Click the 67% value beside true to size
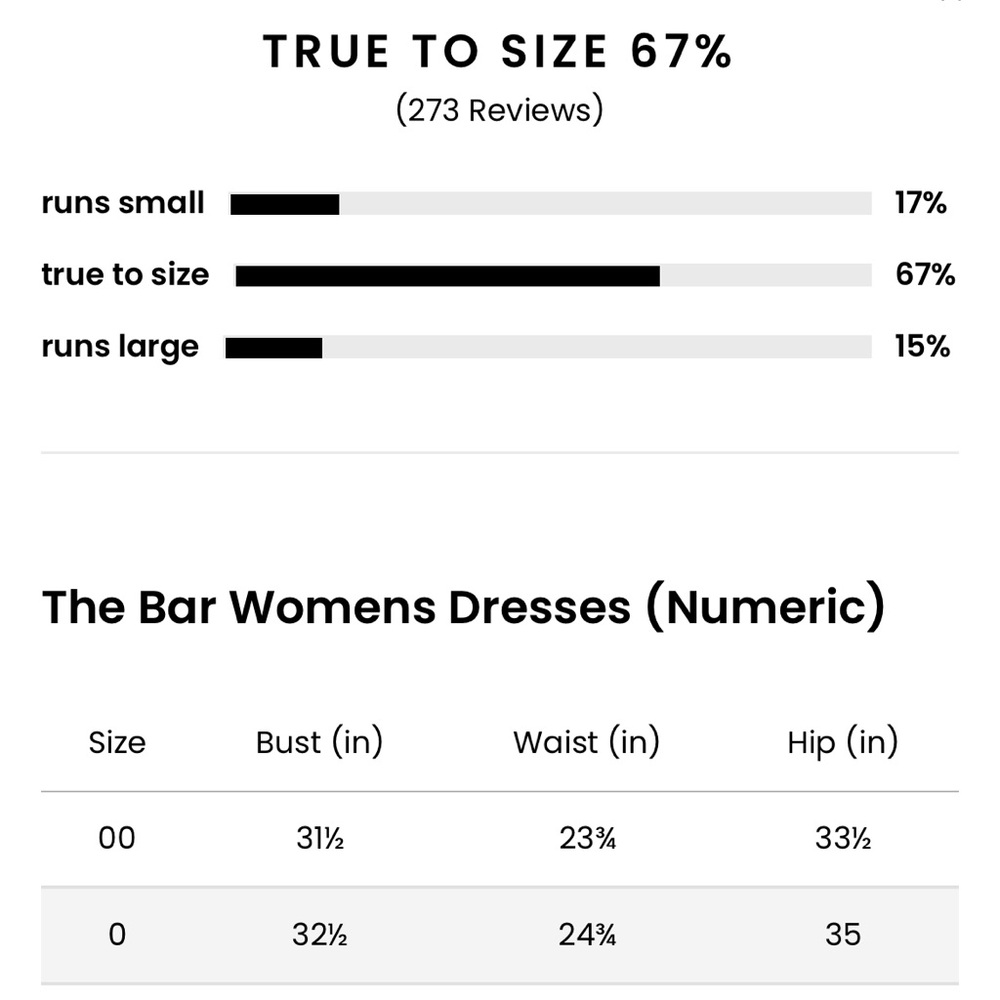The image size is (1000, 1000). (x=925, y=275)
